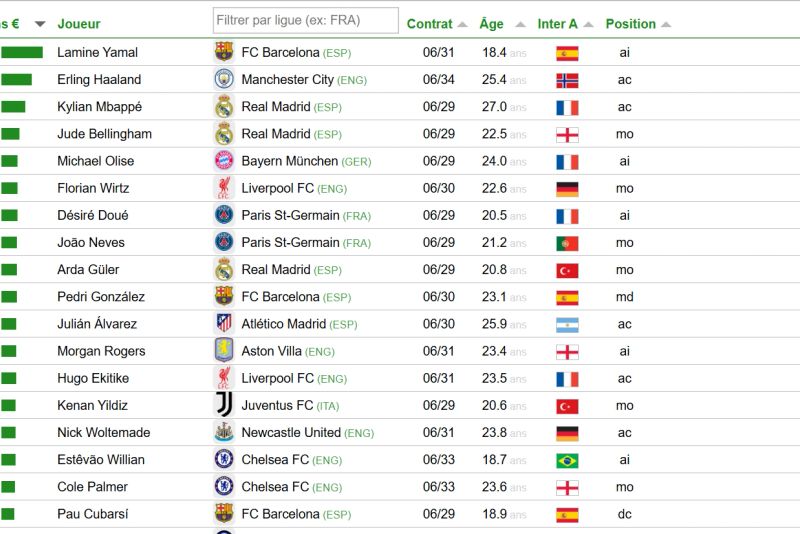Click the Atlético Madrid crest icon
Screen dimensions: 800x534
click(223, 324)
